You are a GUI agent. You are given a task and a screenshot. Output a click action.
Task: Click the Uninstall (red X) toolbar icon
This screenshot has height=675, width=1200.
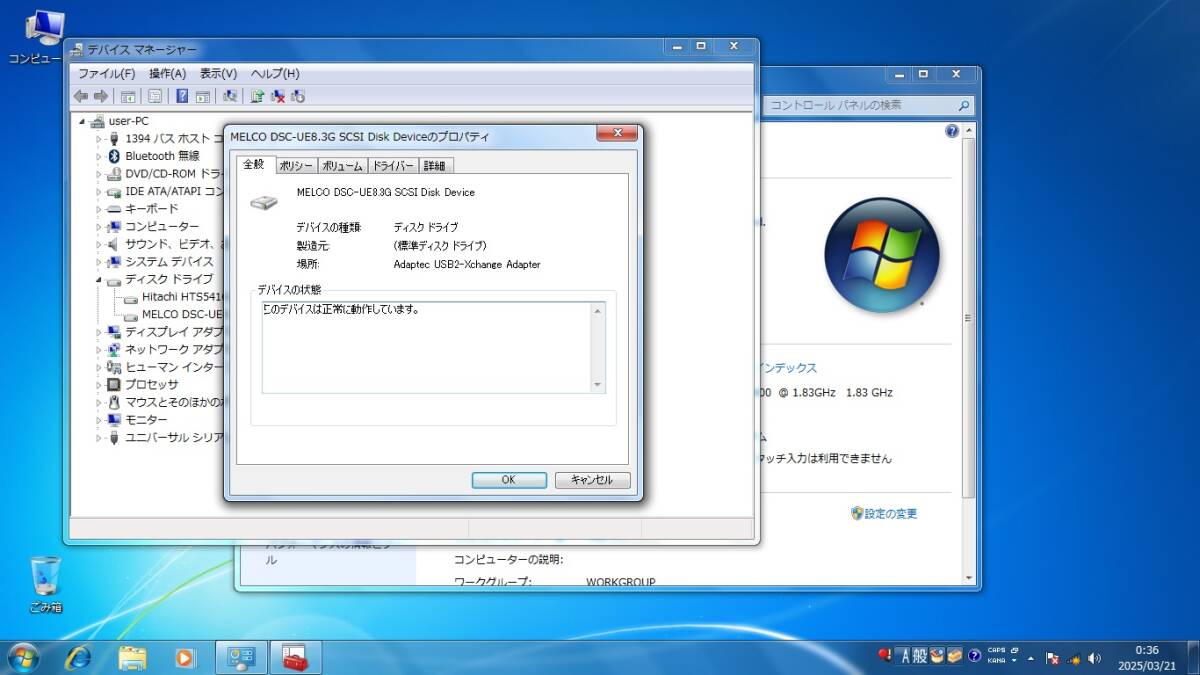pos(278,96)
